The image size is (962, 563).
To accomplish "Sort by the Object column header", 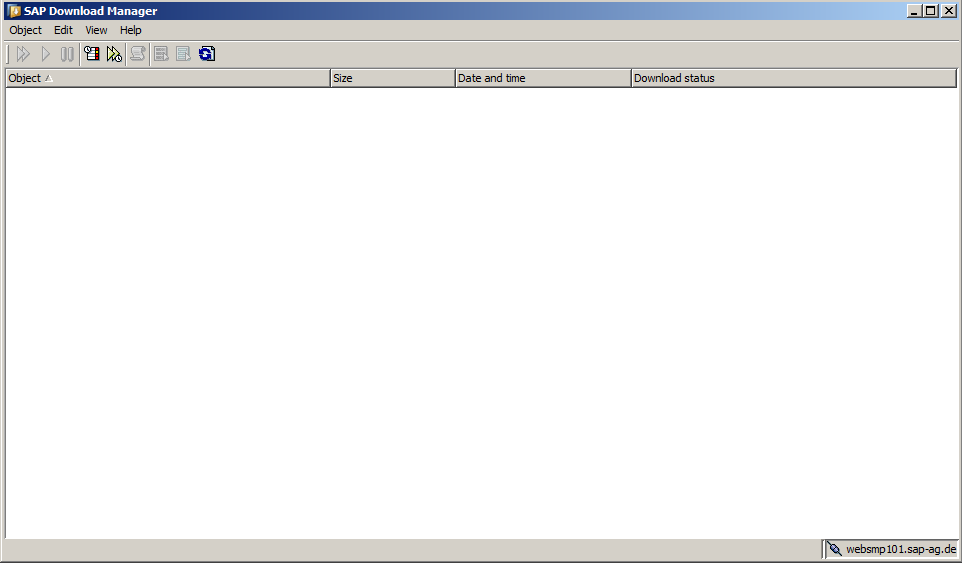I will coord(168,78).
